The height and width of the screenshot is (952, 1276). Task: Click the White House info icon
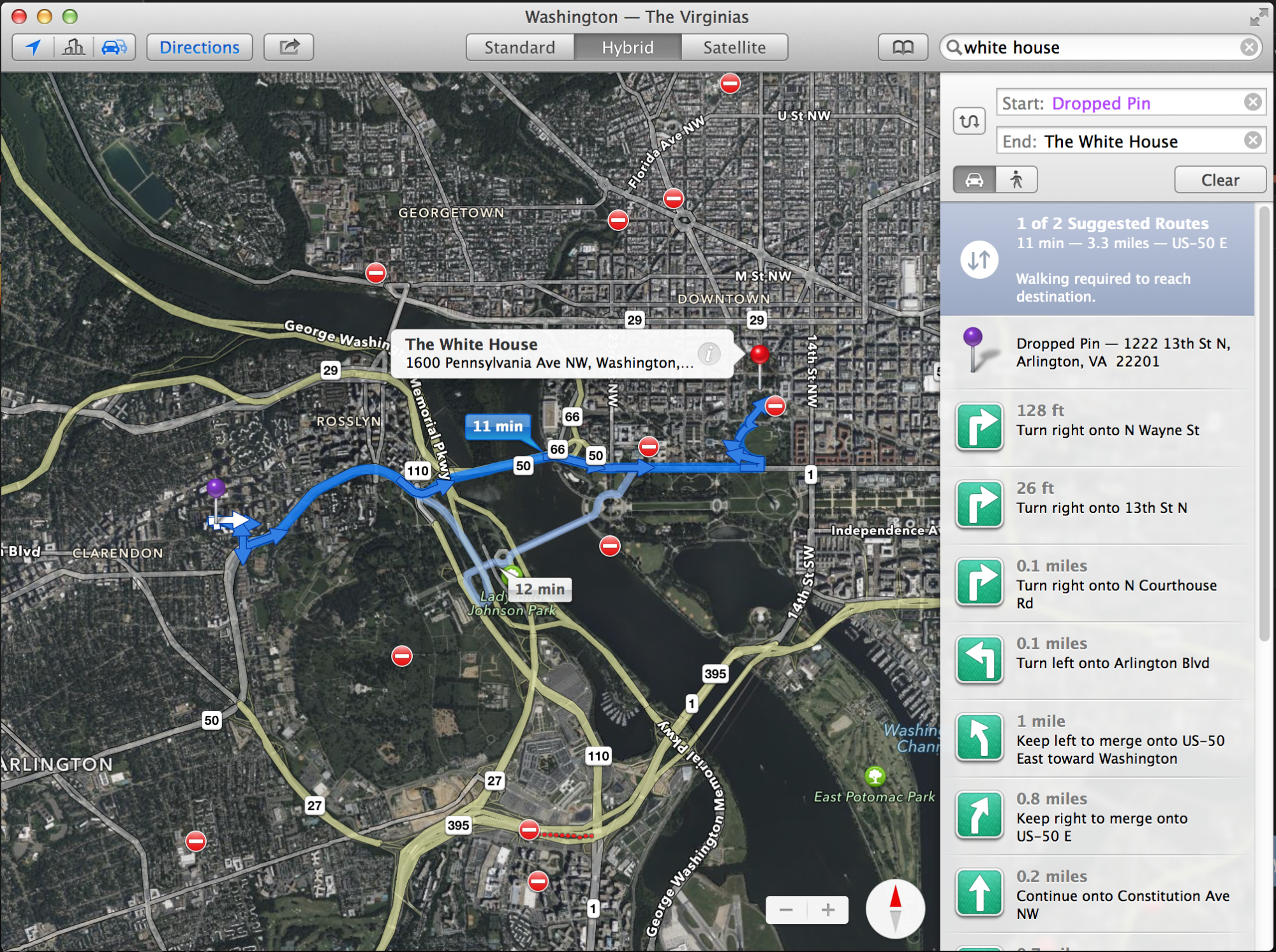click(709, 353)
